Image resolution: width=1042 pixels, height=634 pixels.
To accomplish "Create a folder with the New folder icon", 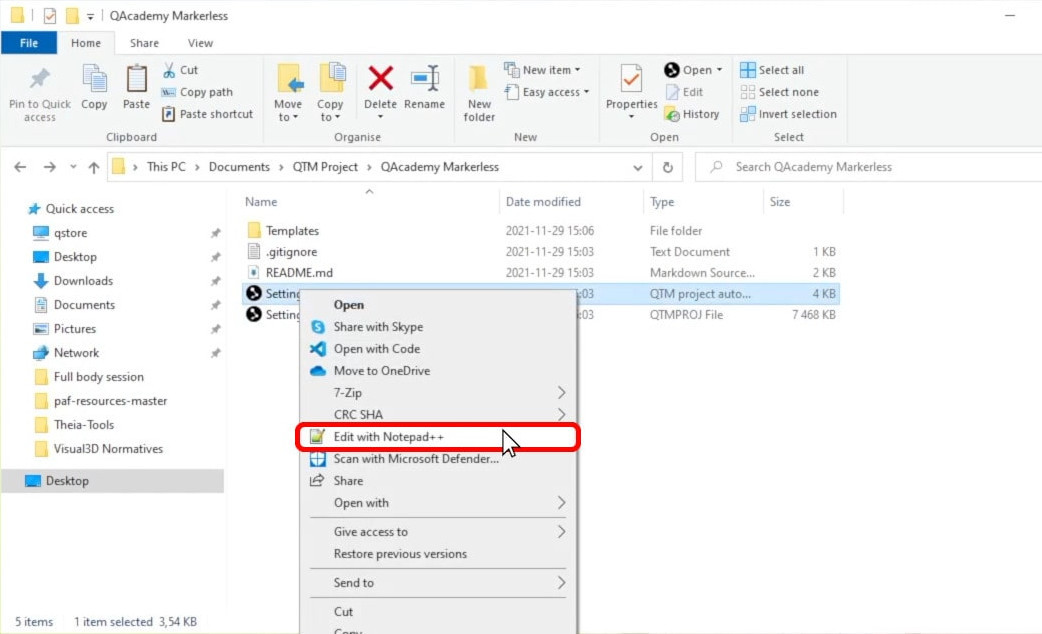I will click(479, 80).
